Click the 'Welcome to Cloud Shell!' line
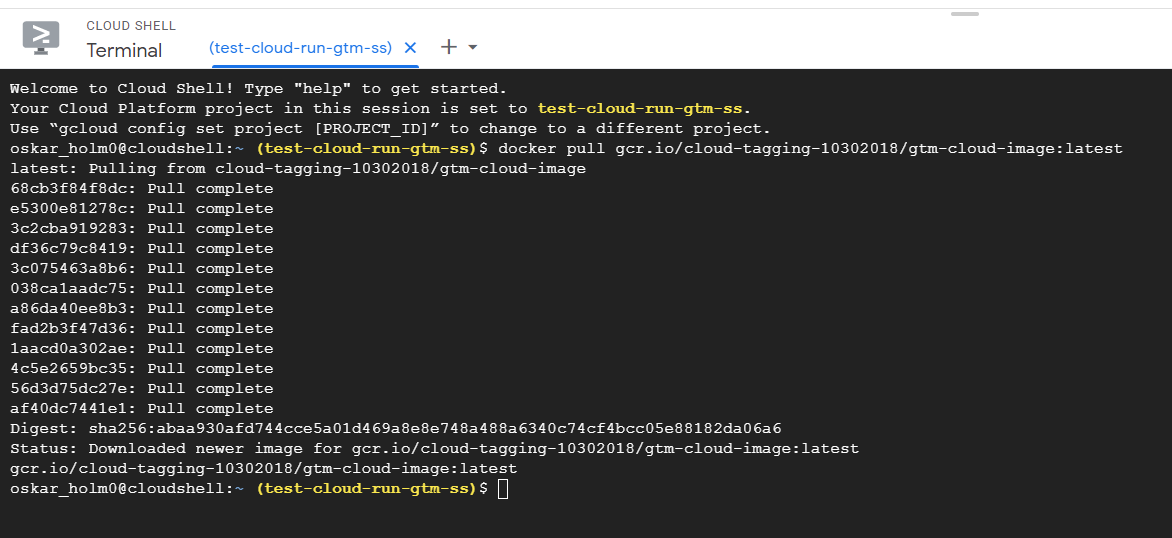Image resolution: width=1172 pixels, height=538 pixels. click(x=258, y=89)
